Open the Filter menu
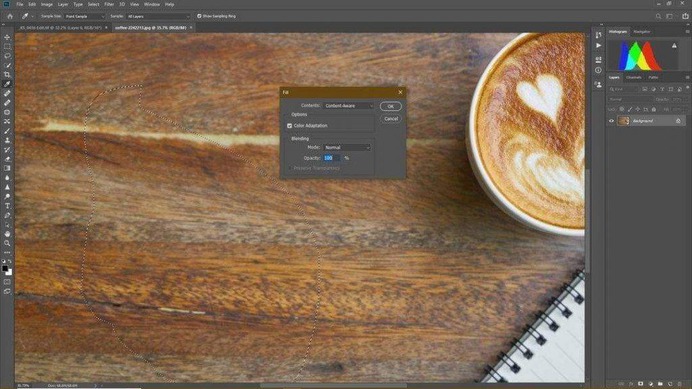Screen dimensions: 692x389 click(x=109, y=4)
